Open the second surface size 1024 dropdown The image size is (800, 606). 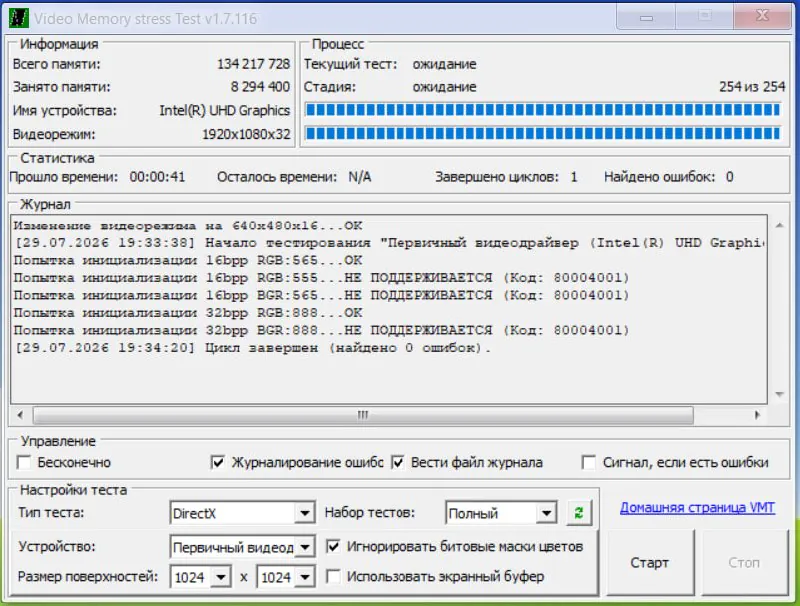(x=305, y=577)
